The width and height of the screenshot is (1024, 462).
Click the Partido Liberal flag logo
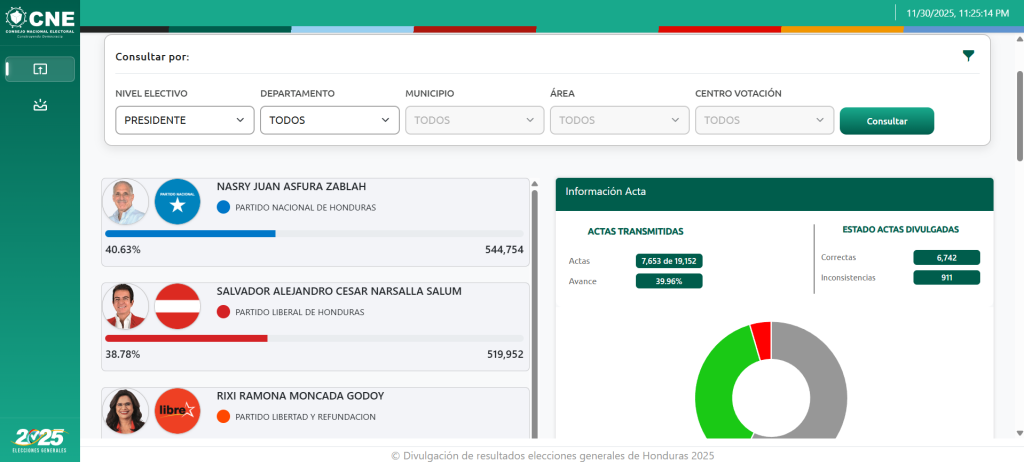point(178,306)
